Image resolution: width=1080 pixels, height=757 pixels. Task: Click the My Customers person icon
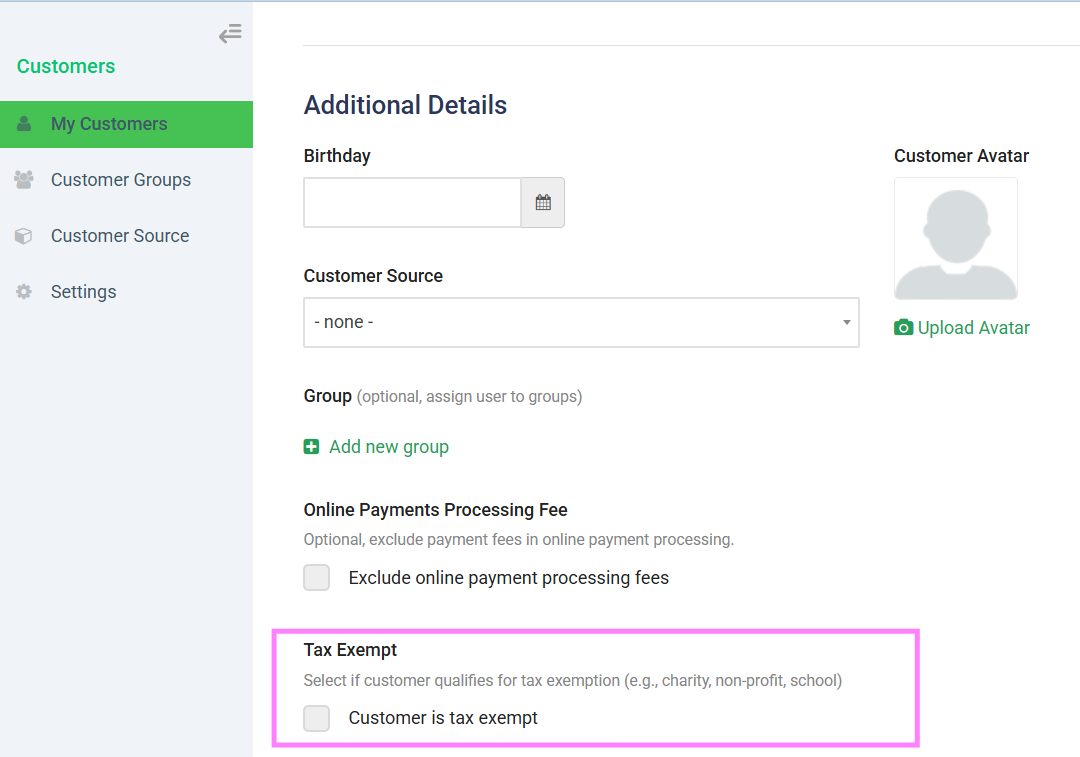pos(24,124)
